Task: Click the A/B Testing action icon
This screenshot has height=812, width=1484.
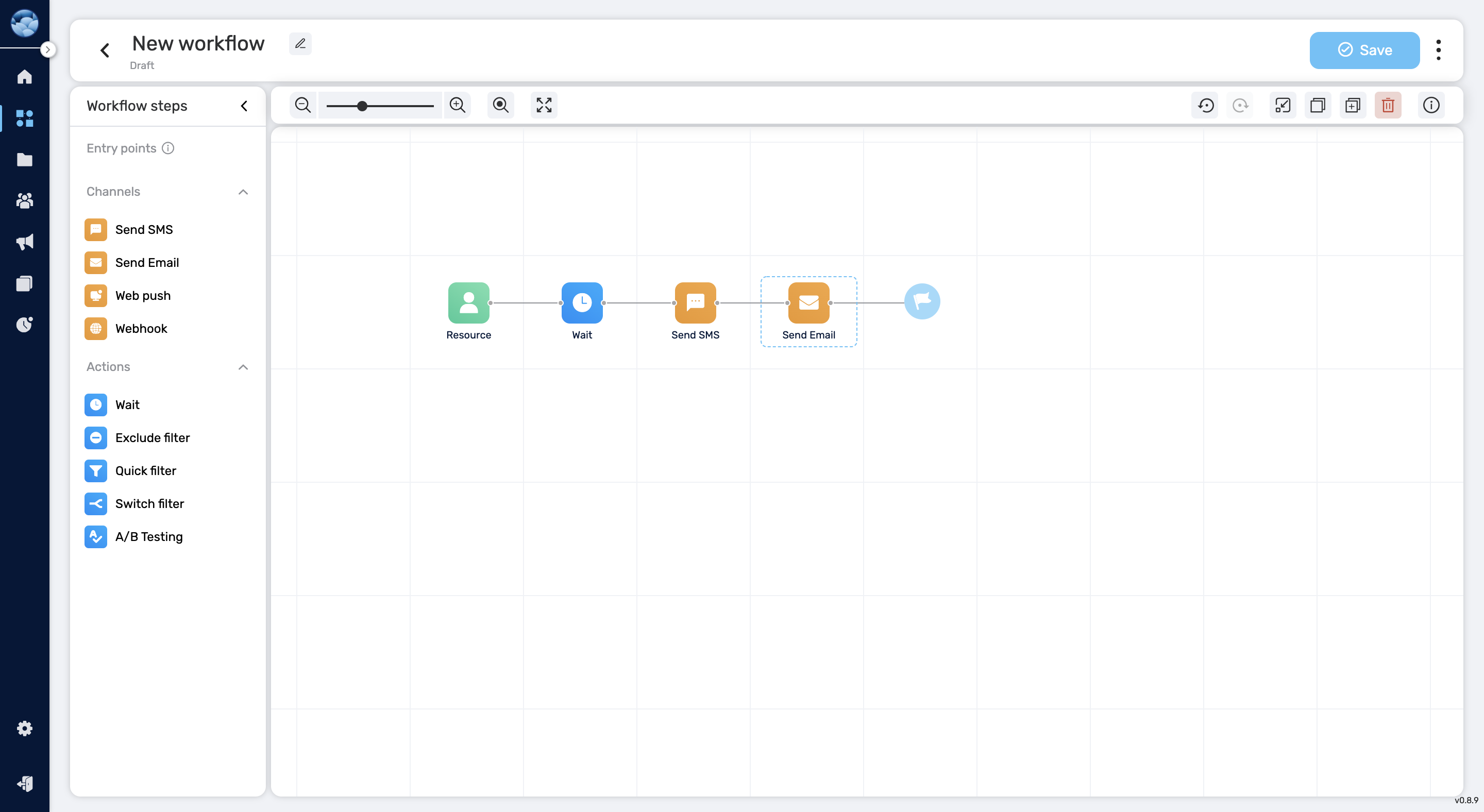Action: point(96,537)
